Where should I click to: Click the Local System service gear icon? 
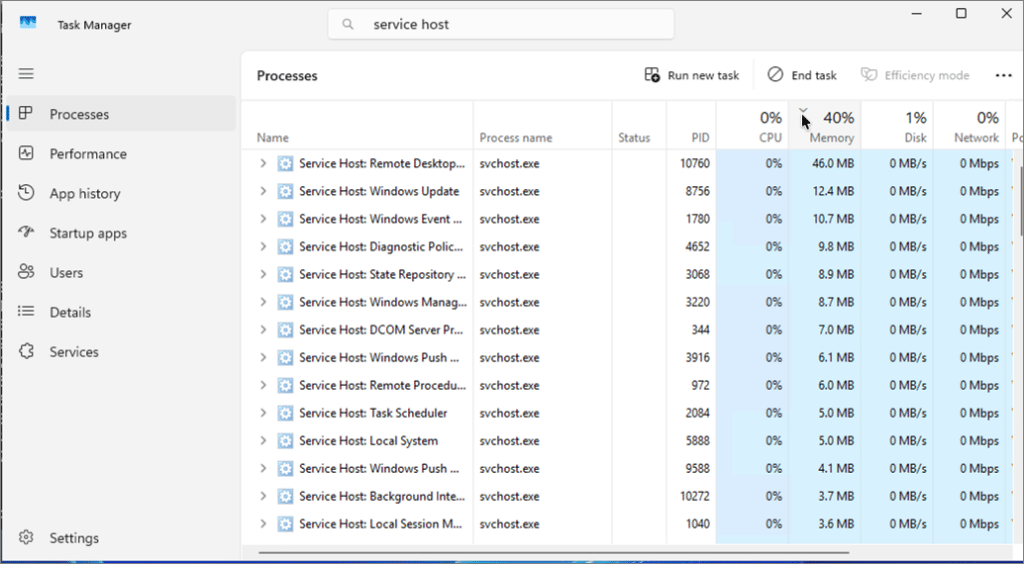pyautogui.click(x=285, y=441)
